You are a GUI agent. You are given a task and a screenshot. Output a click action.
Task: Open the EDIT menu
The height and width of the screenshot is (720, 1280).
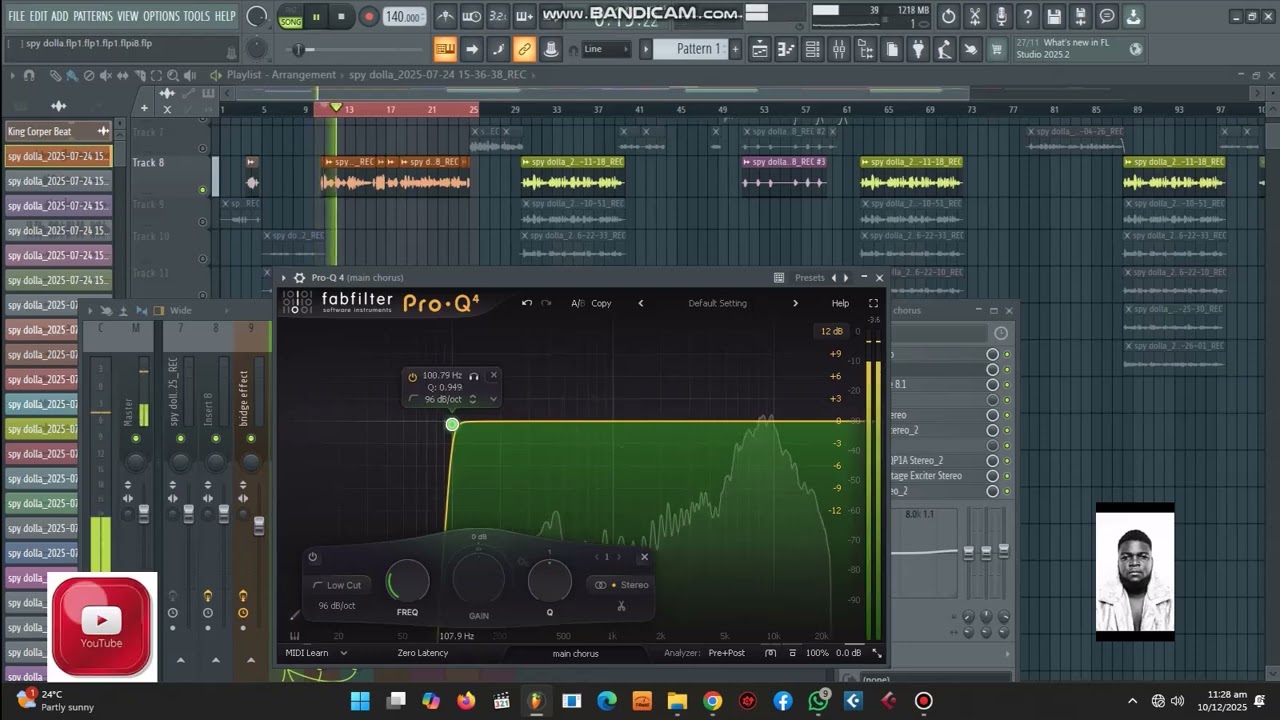click(38, 16)
